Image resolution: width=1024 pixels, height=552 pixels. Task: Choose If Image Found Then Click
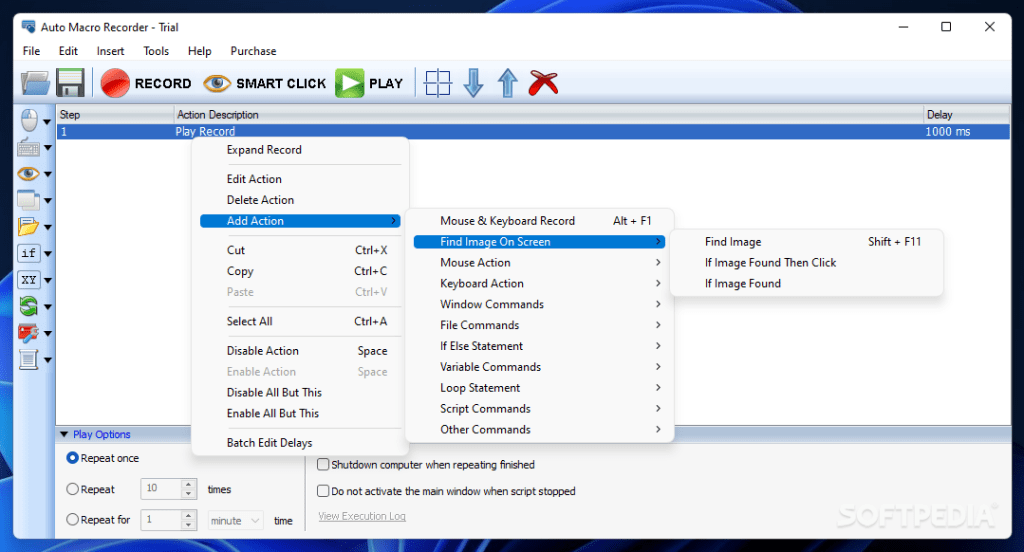tap(807, 263)
